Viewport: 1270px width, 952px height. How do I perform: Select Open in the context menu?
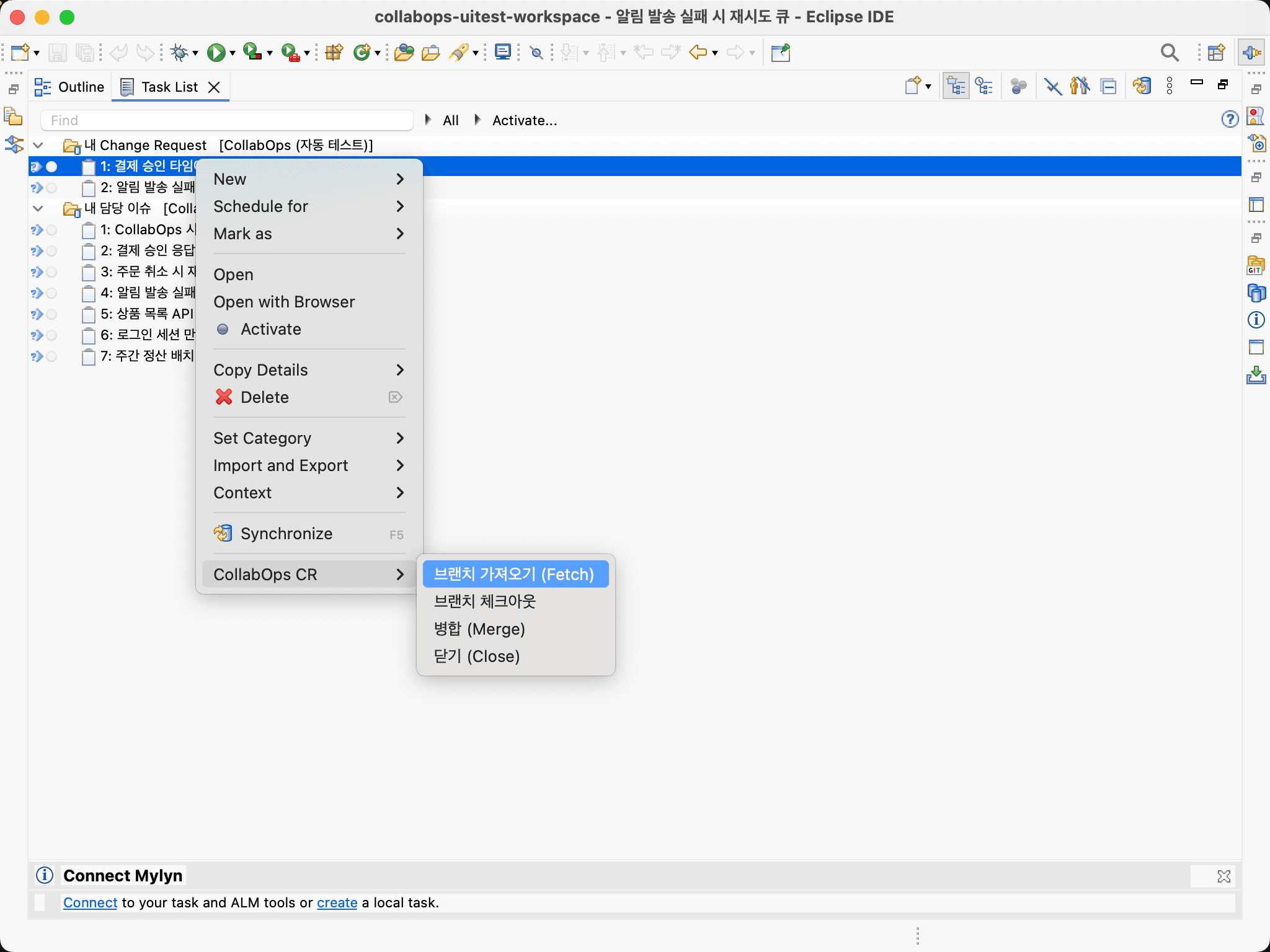(x=309, y=275)
